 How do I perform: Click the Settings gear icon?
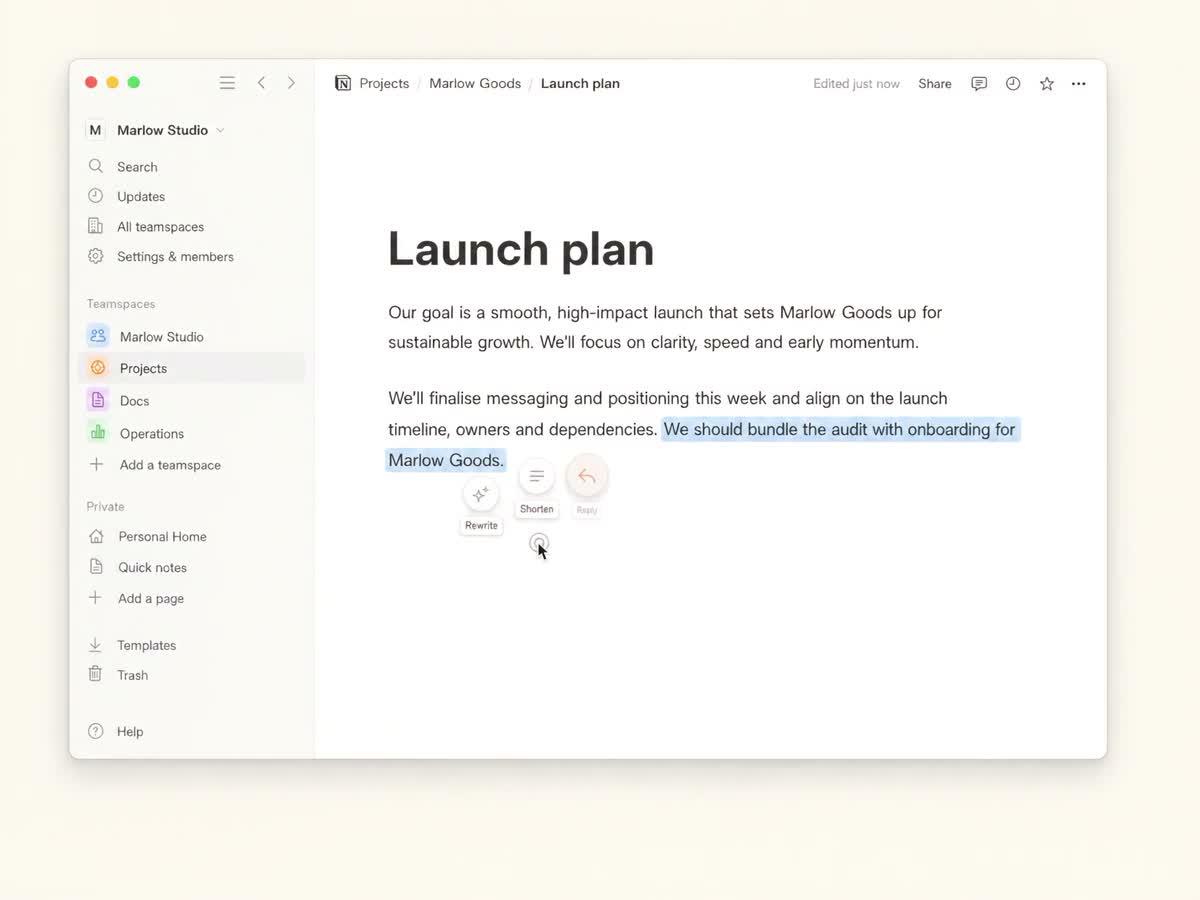95,256
